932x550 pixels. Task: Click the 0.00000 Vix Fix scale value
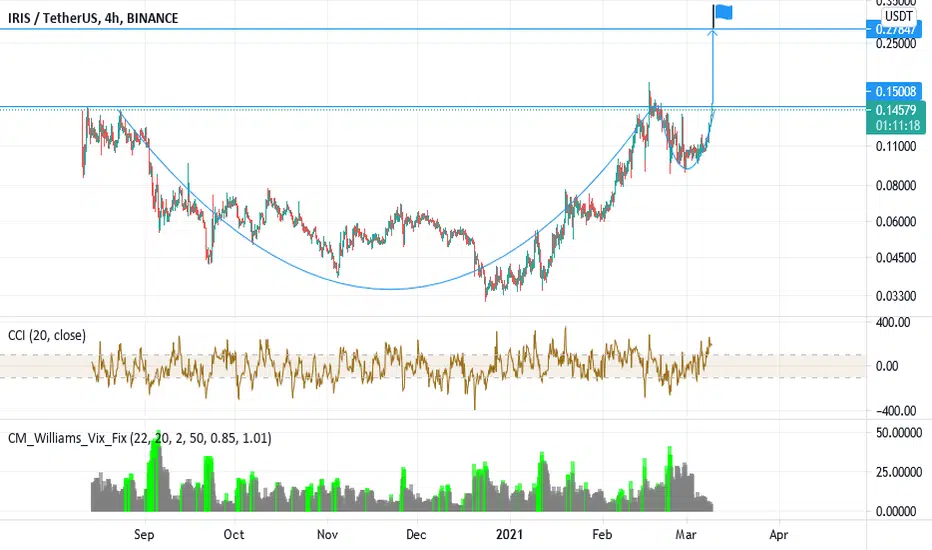pyautogui.click(x=896, y=511)
